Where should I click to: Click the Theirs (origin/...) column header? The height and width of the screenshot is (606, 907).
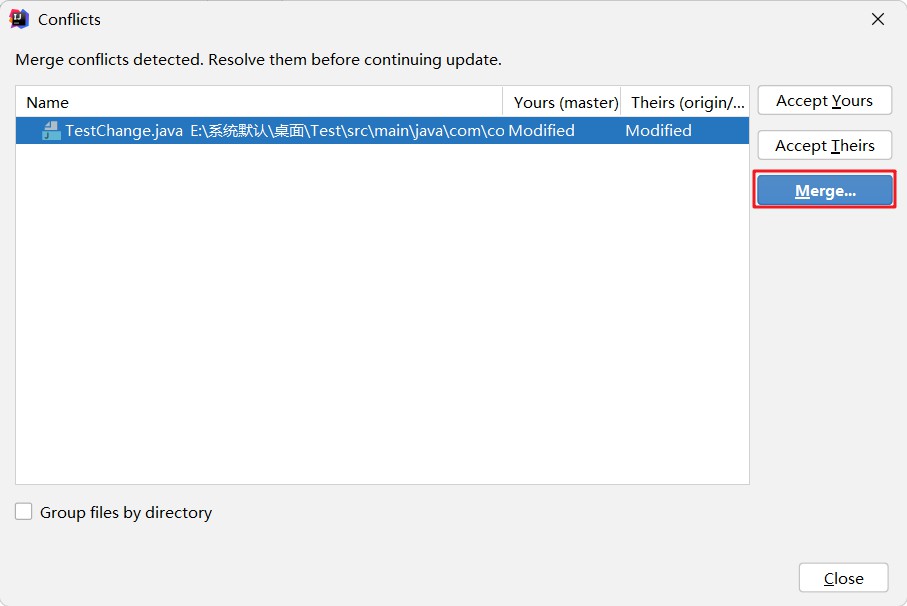point(687,102)
